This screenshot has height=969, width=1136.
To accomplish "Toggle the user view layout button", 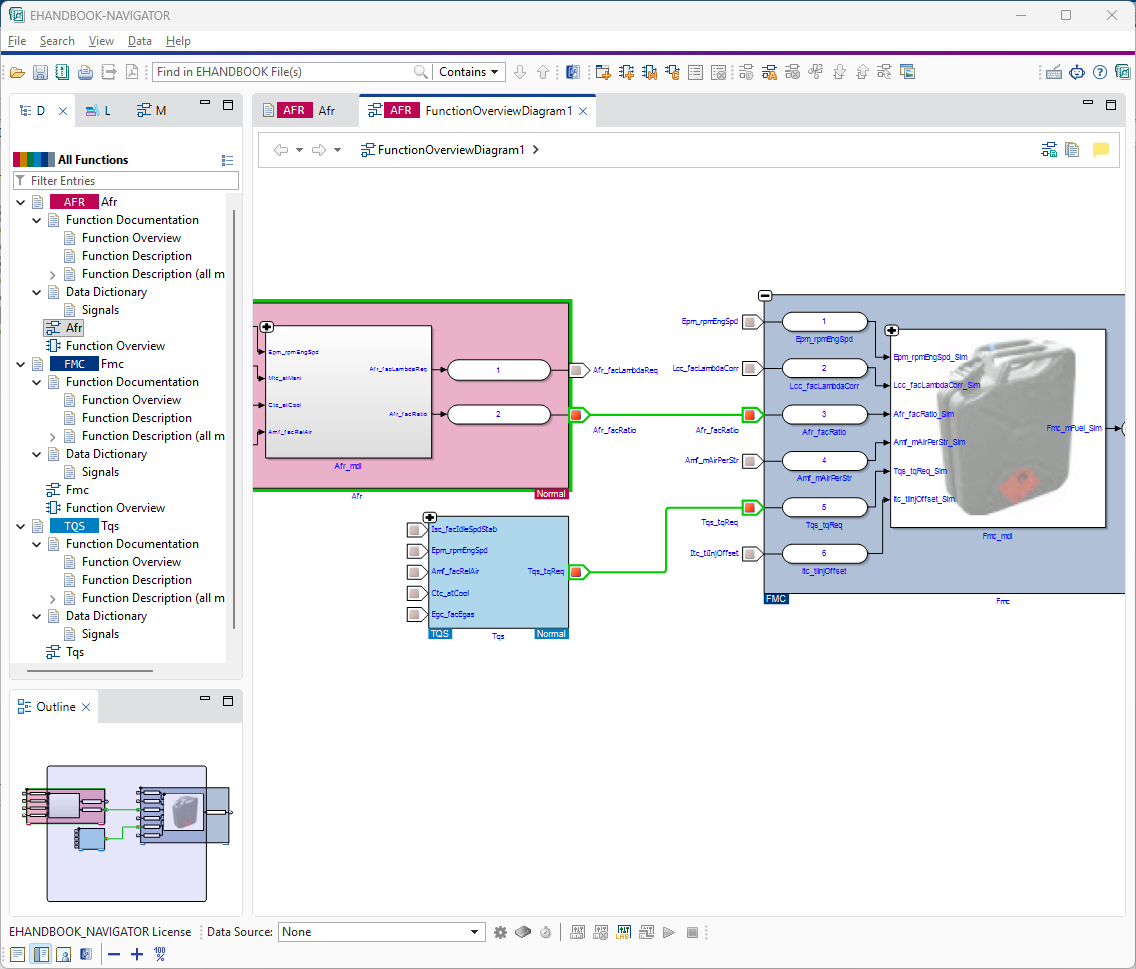I will pos(64,955).
